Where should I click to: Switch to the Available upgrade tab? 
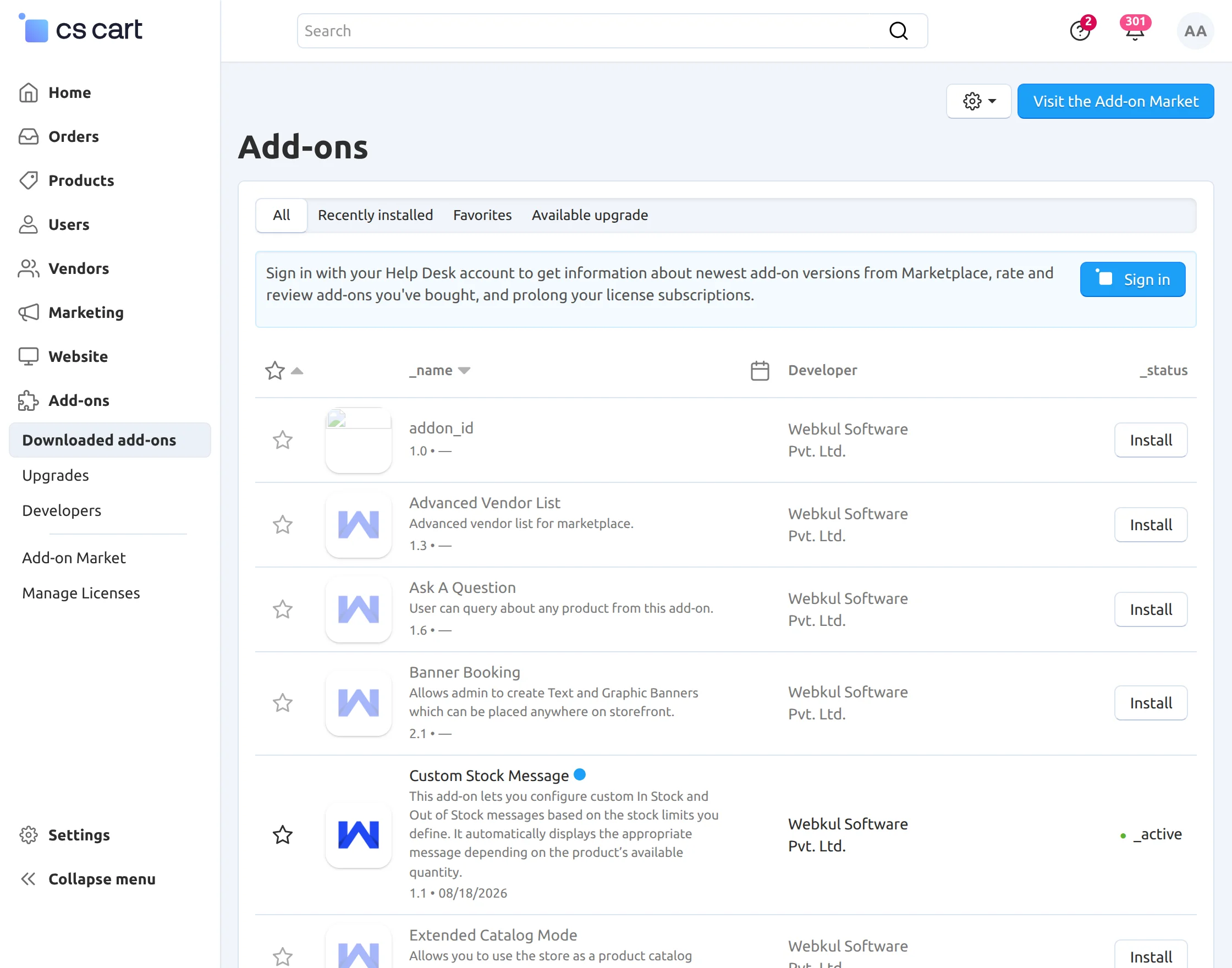point(590,216)
